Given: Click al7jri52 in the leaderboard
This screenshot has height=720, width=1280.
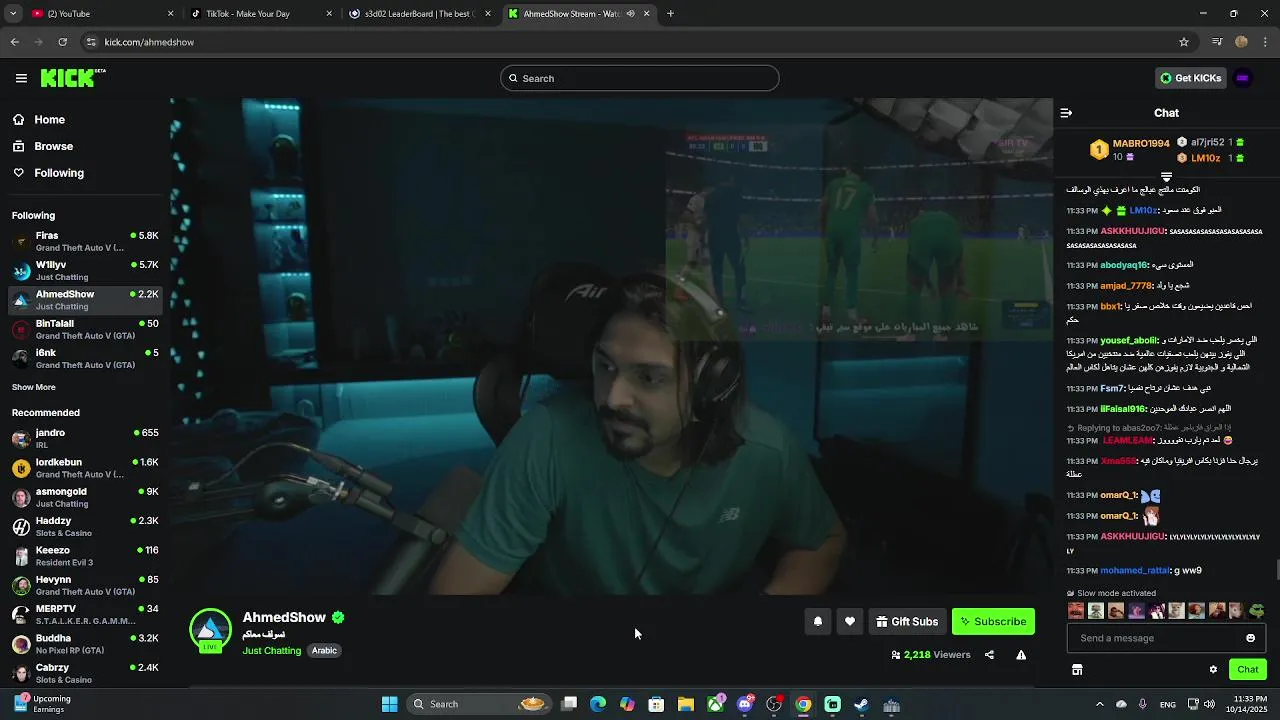Looking at the screenshot, I should coord(1207,142).
